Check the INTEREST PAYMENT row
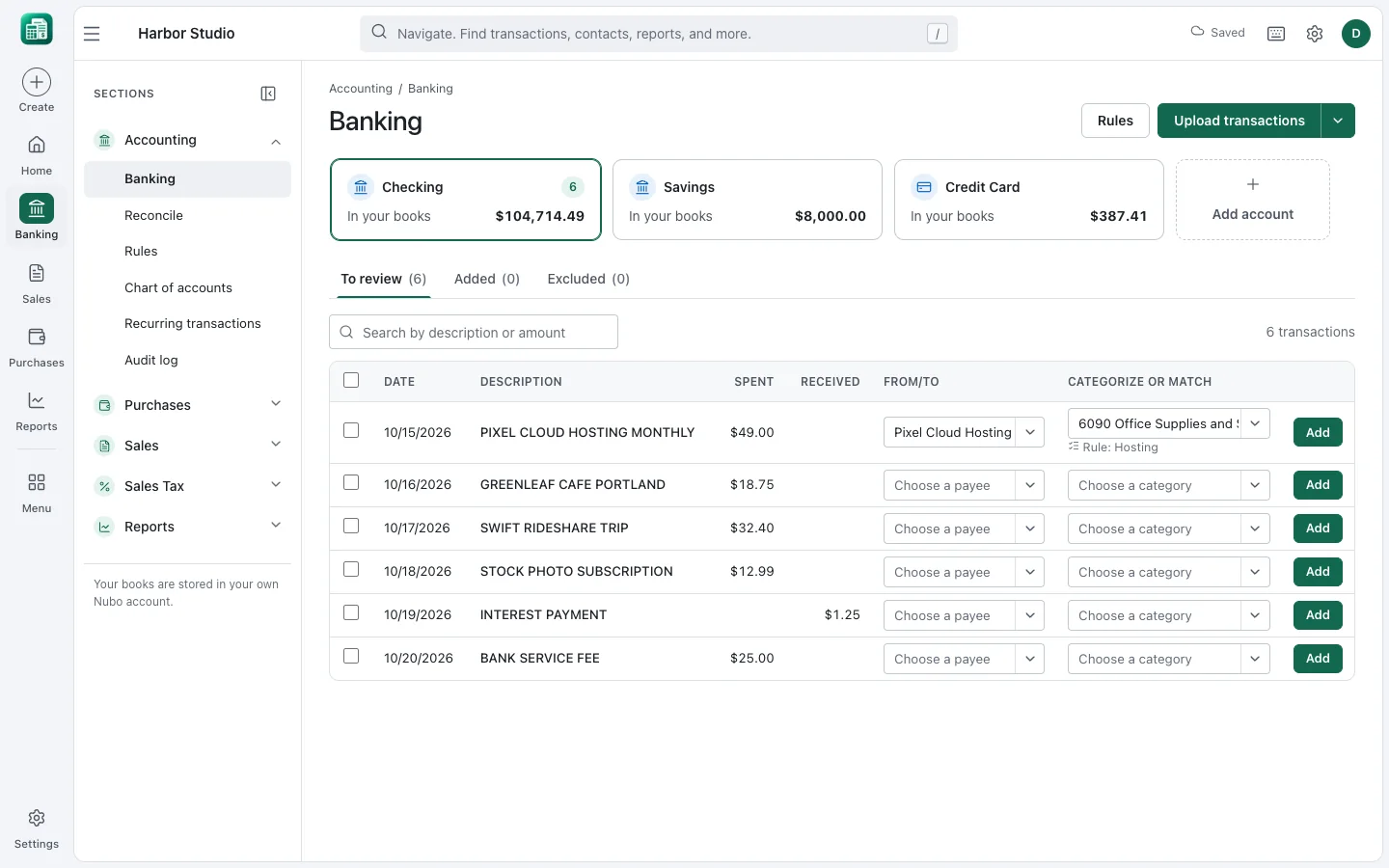1389x868 pixels. click(351, 612)
